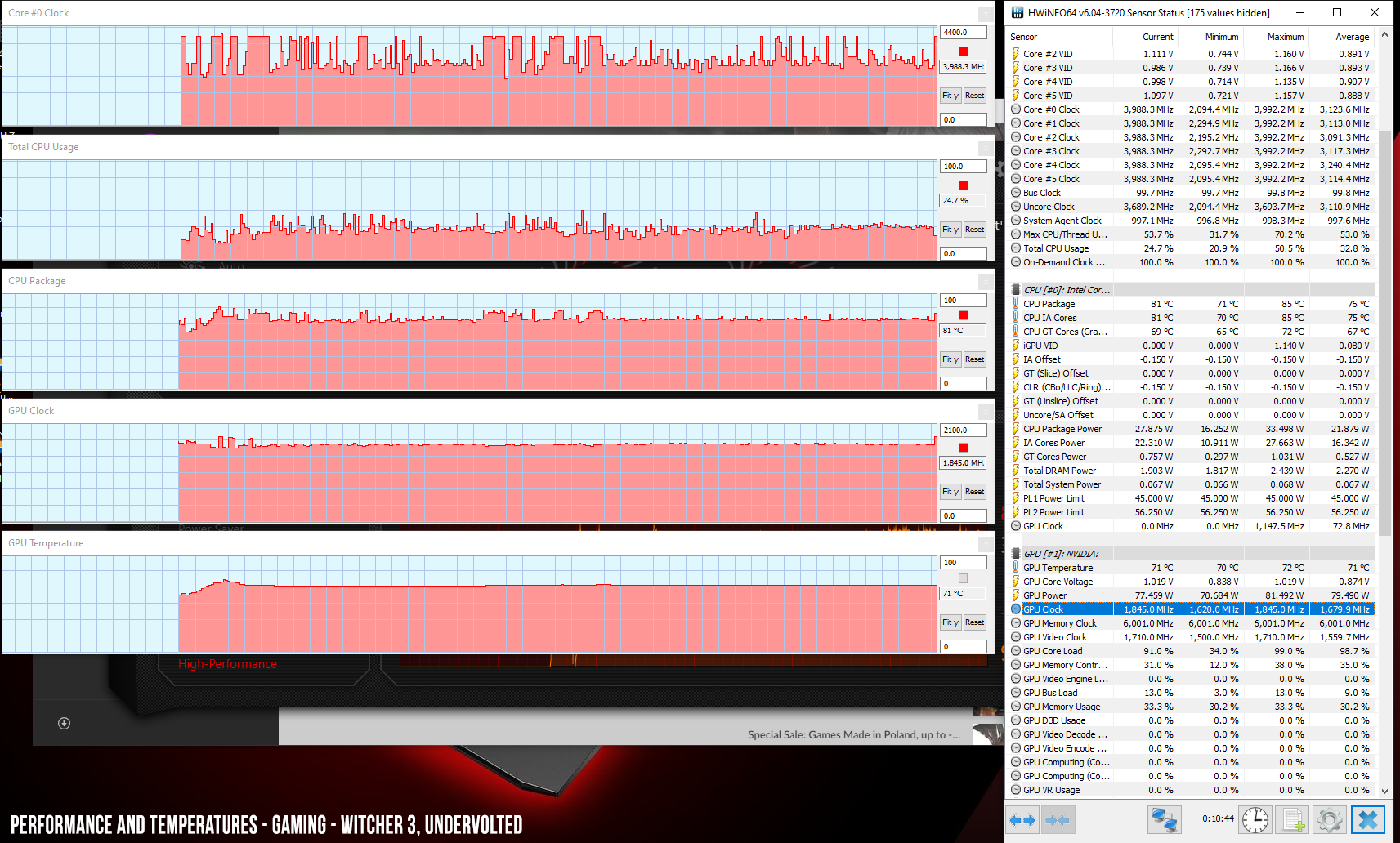
Task: Click the Average column header
Action: (x=1341, y=37)
